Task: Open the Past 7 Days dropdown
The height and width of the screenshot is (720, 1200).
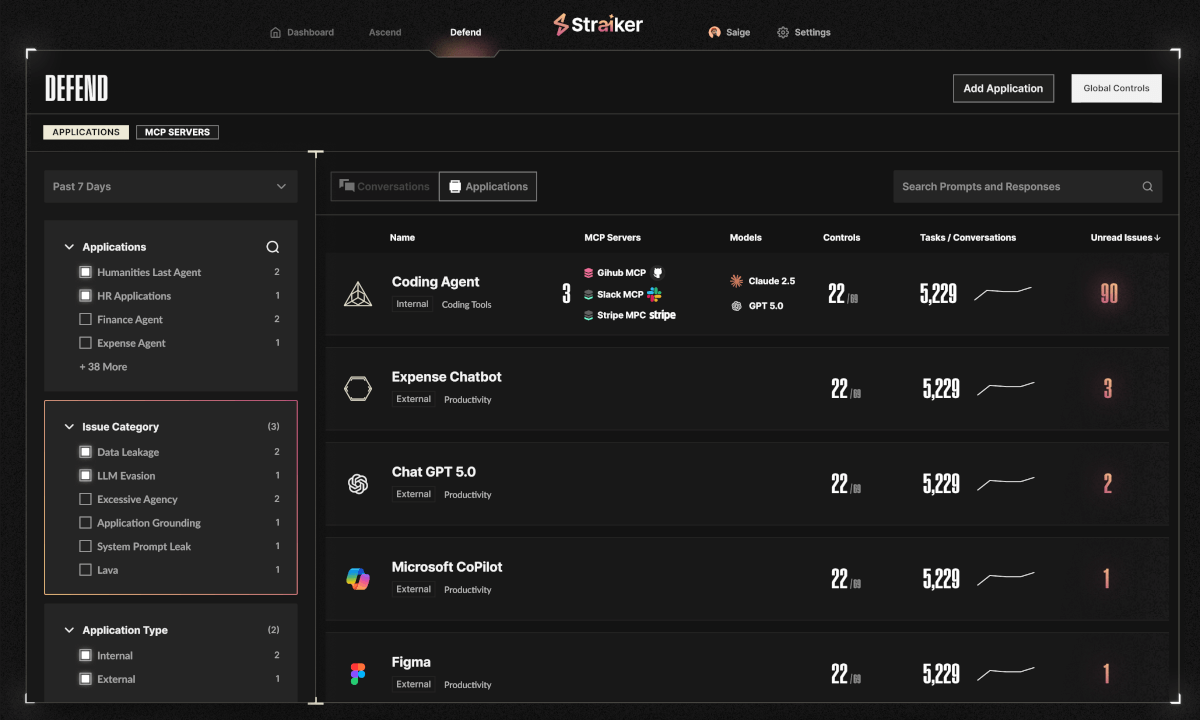Action: tap(171, 187)
